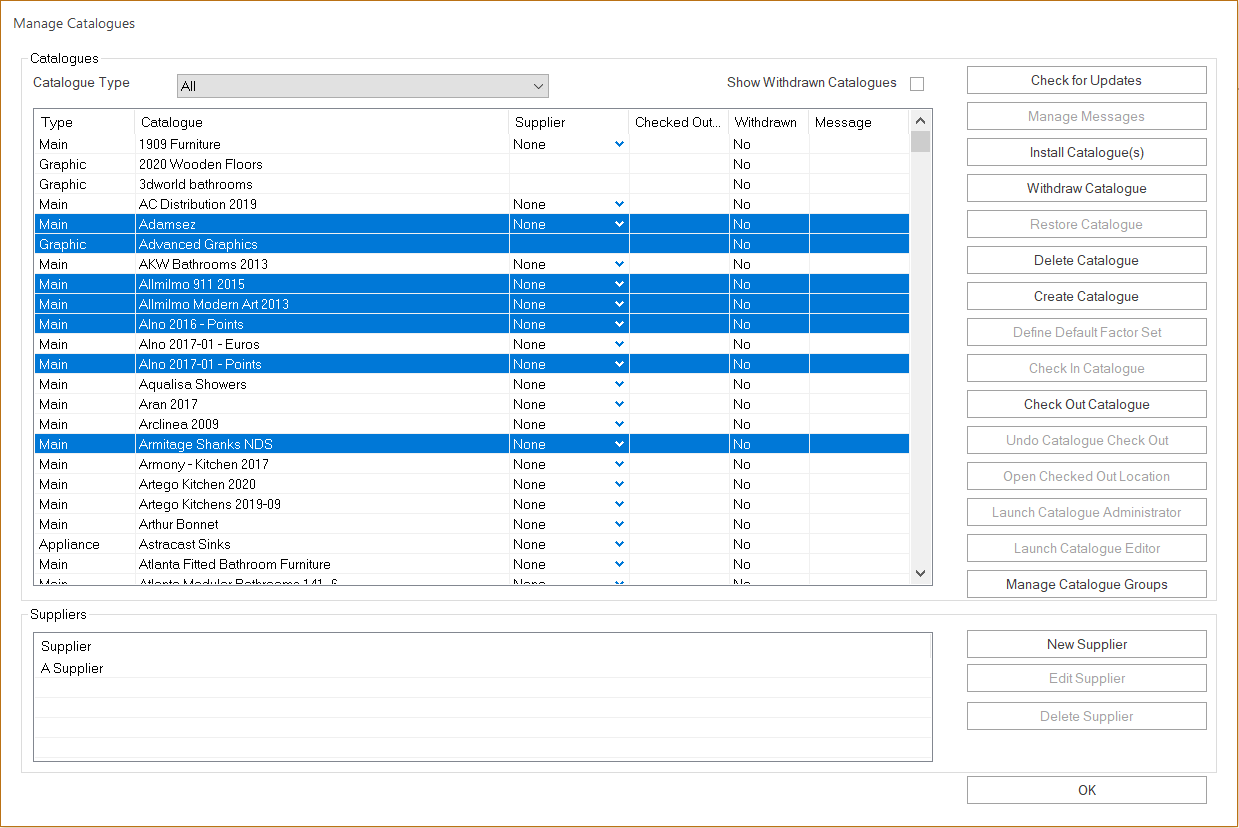The width and height of the screenshot is (1239, 828).
Task: Click the Withdraw Catalogue button
Action: tap(1086, 188)
